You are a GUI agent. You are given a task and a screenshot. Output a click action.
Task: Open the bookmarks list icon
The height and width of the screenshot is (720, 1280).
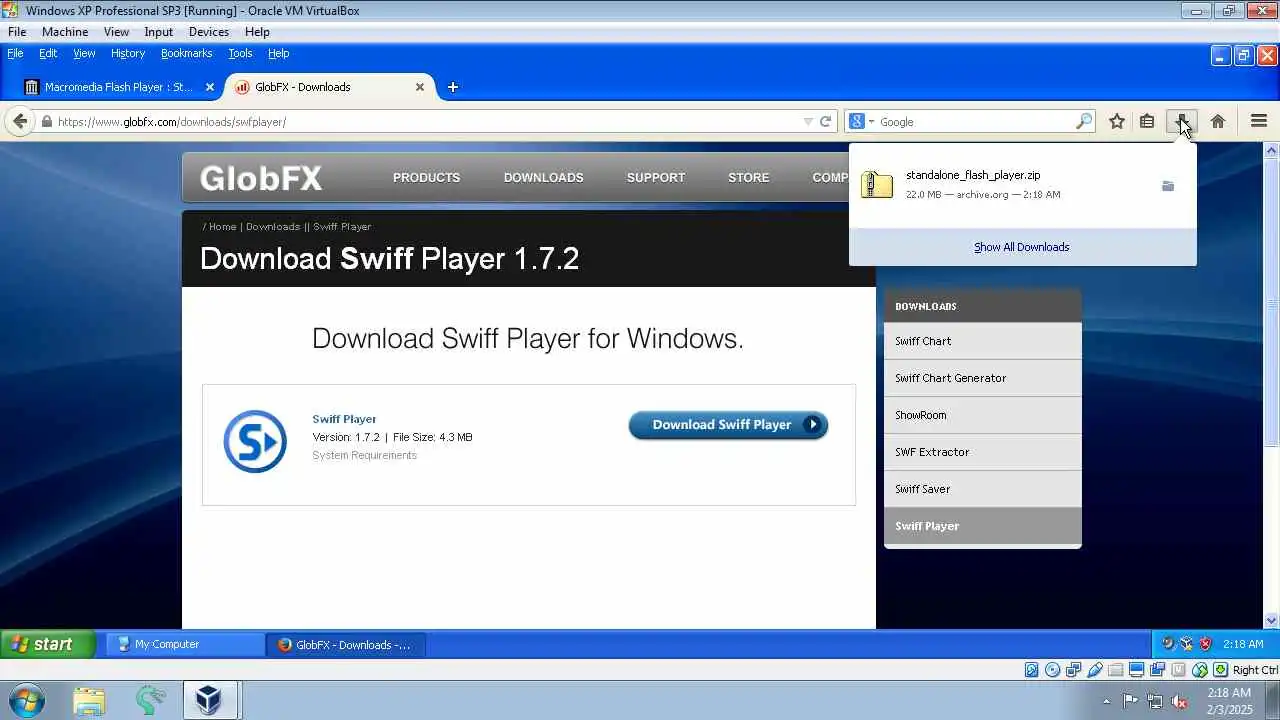pyautogui.click(x=1147, y=121)
